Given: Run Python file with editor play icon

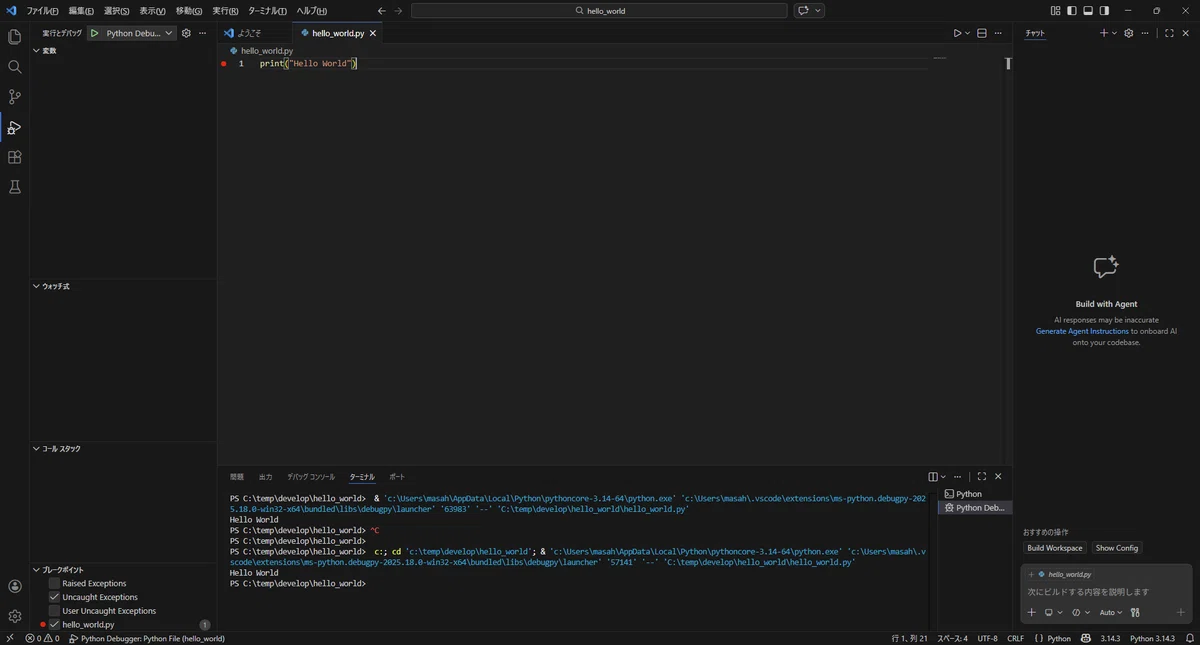Looking at the screenshot, I should [957, 33].
